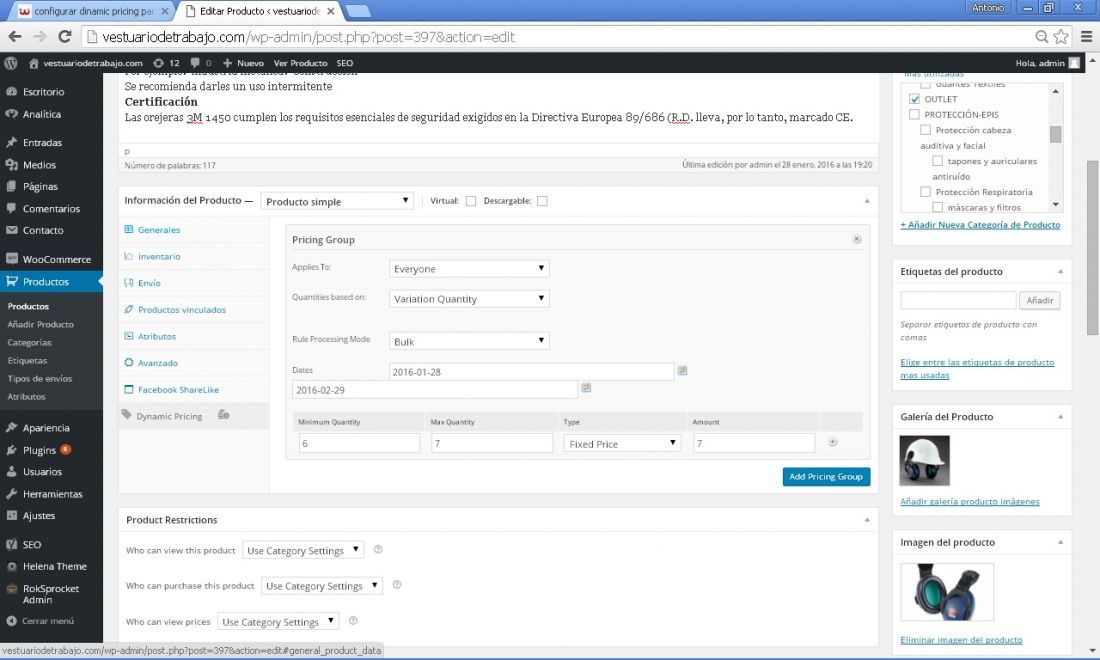
Task: Click browser back arrow
Action: 15,36
